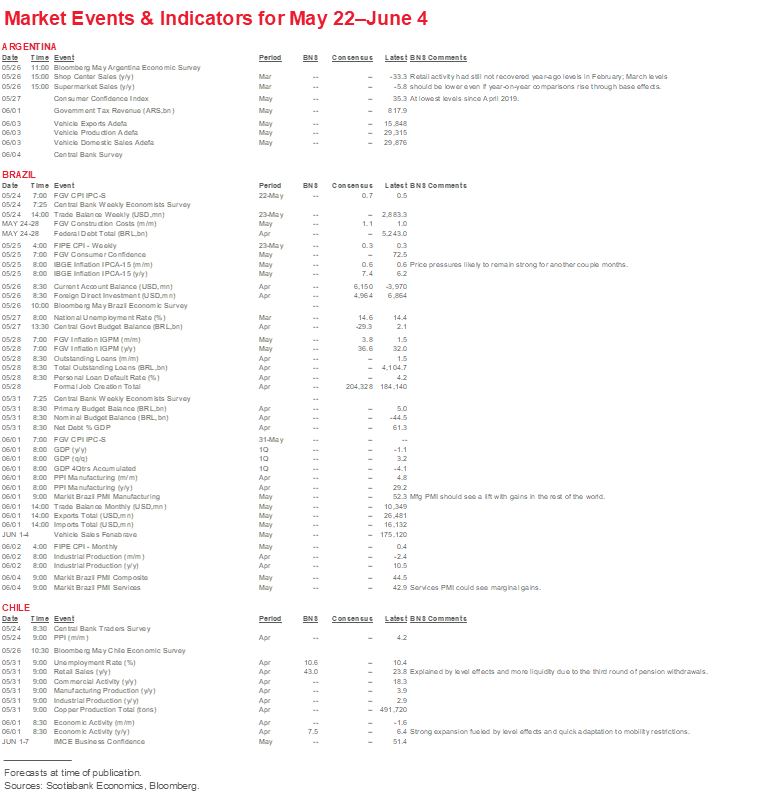The width and height of the screenshot is (765, 808).
Task: Click the Sources: Scotiabank Economics, Bloomberg footnote
Action: pos(101,786)
